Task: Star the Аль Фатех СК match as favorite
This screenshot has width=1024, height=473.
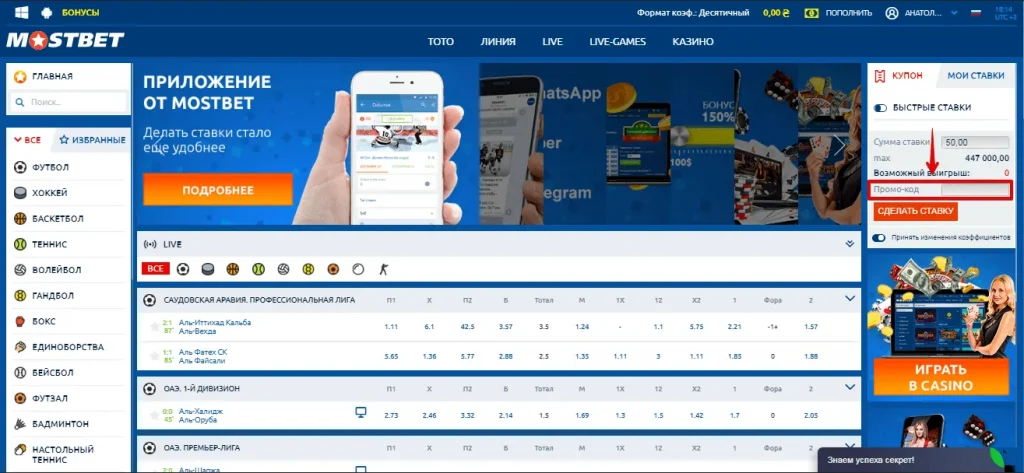Action: [x=154, y=356]
